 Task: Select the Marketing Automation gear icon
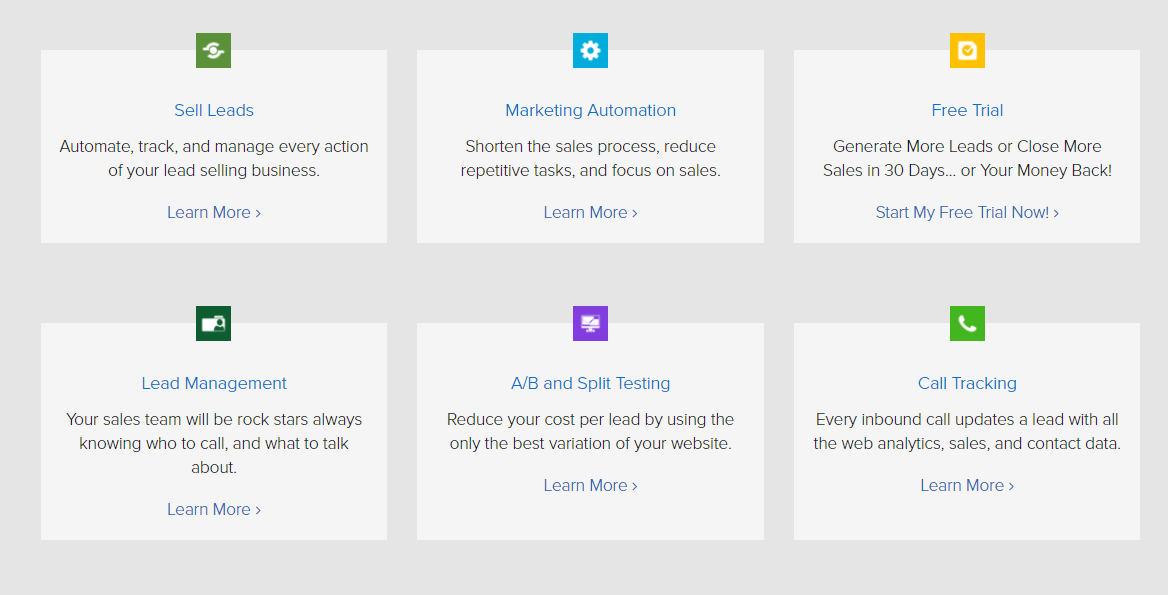pyautogui.click(x=590, y=50)
